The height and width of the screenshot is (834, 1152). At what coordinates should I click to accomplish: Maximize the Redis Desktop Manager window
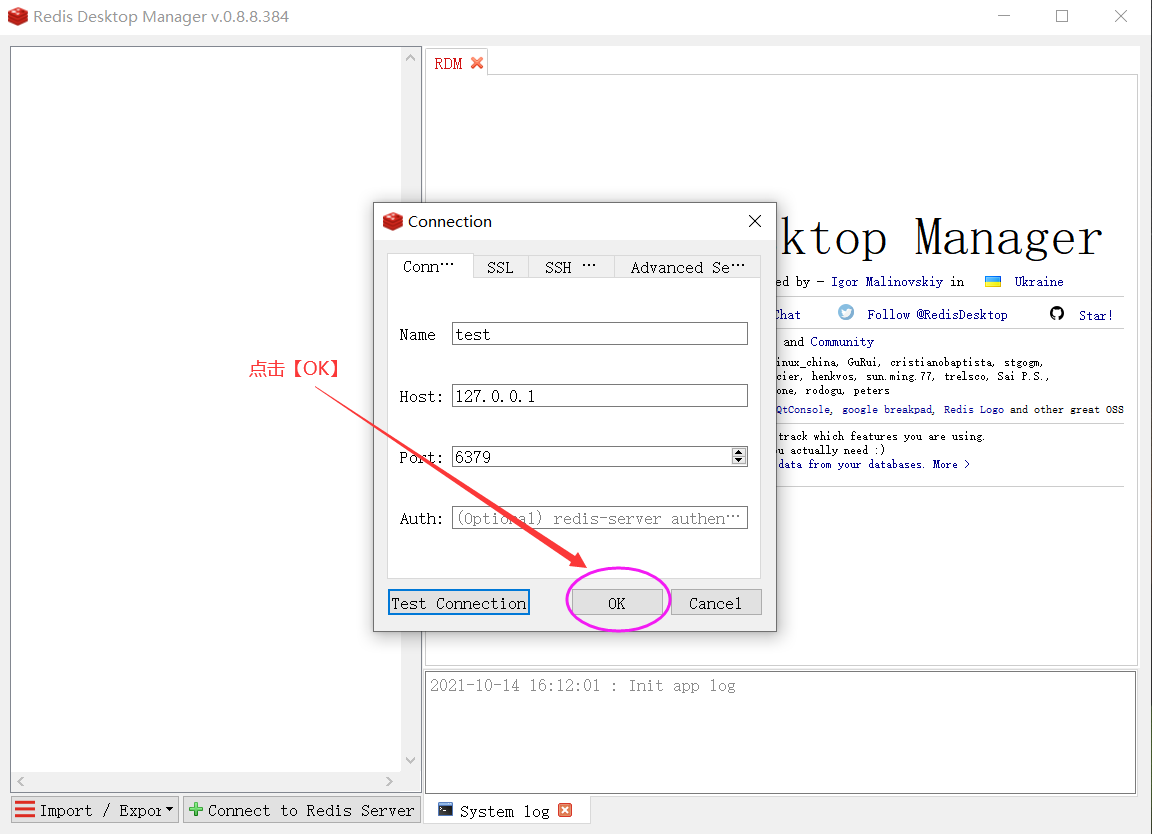(x=1062, y=16)
